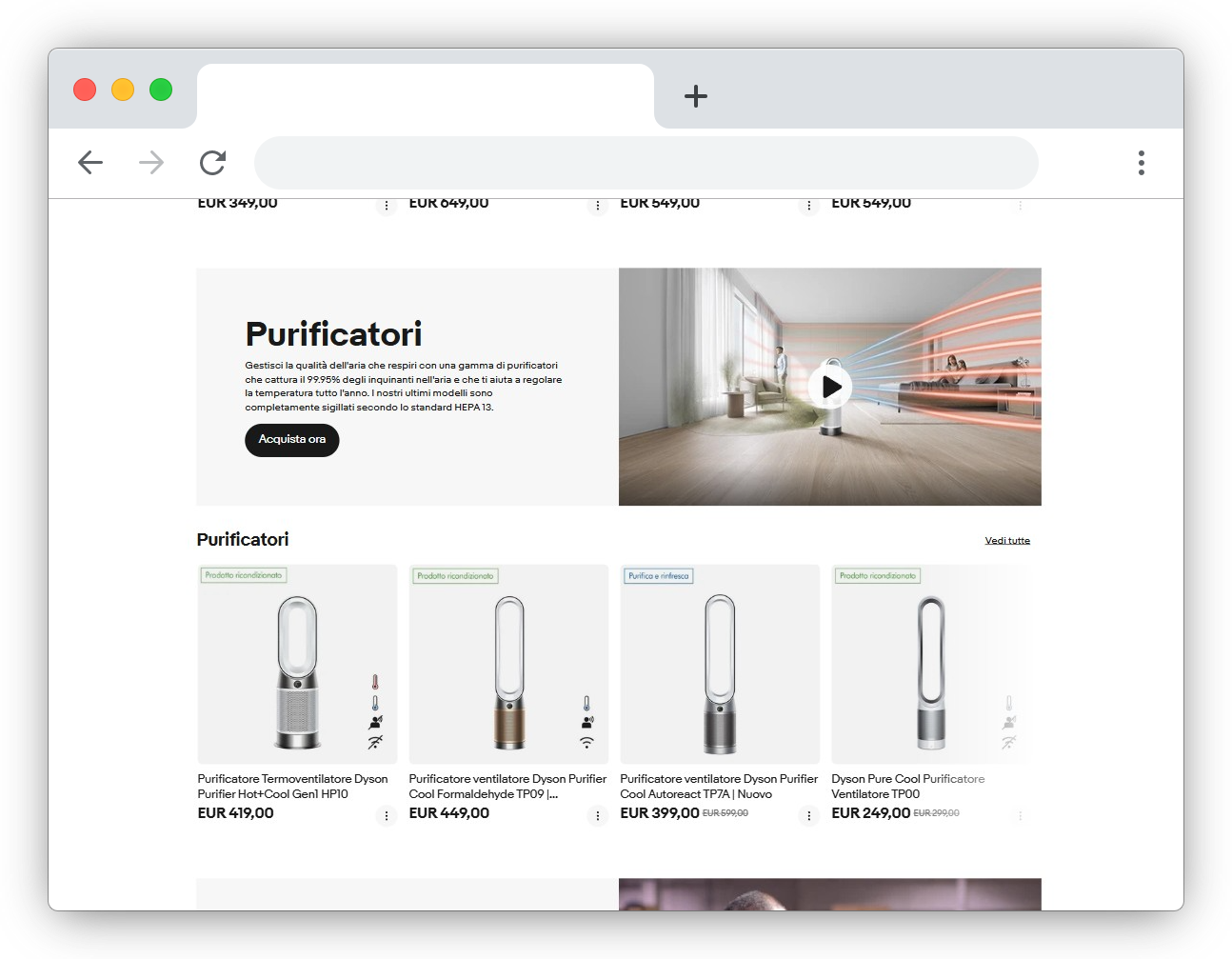Click the heating thermometer icon on HP10 card

click(x=375, y=683)
